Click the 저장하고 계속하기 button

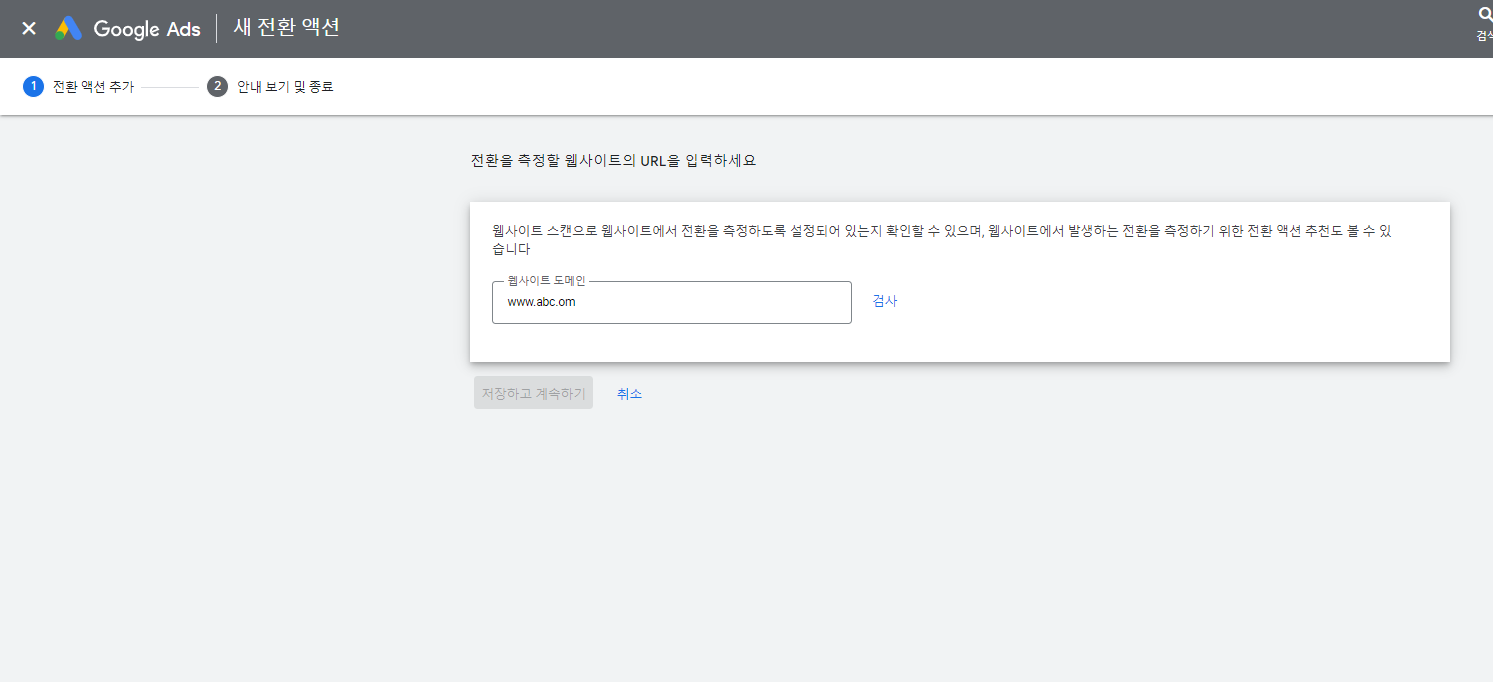point(533,392)
